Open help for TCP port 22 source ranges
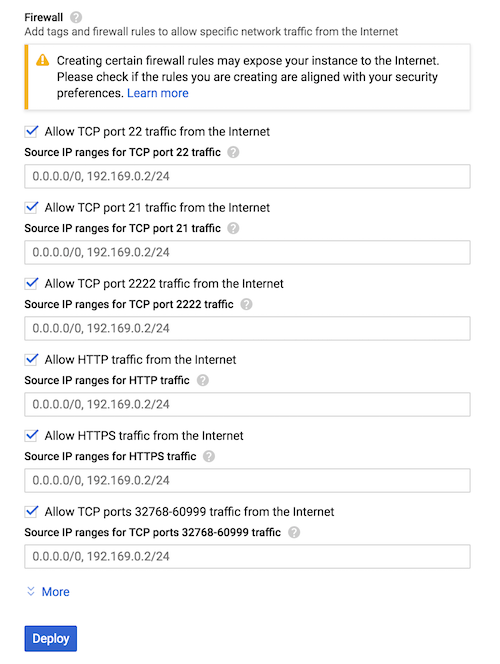This screenshot has height=664, width=500. (233, 152)
